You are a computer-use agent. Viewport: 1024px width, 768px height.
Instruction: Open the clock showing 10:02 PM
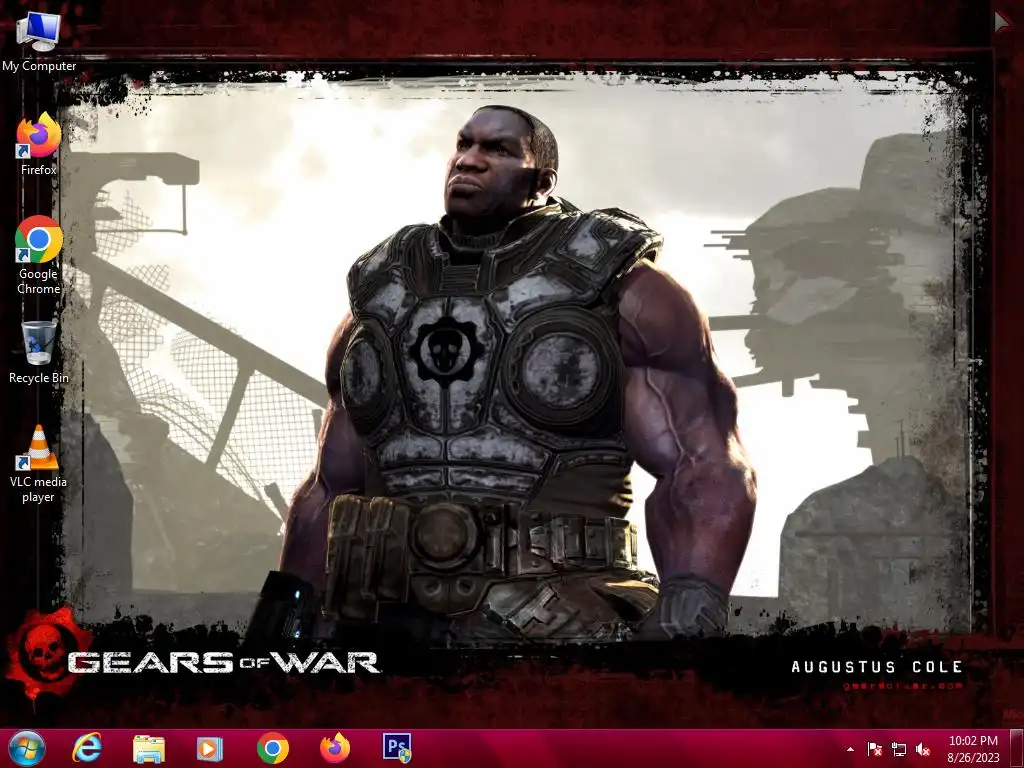(x=973, y=741)
